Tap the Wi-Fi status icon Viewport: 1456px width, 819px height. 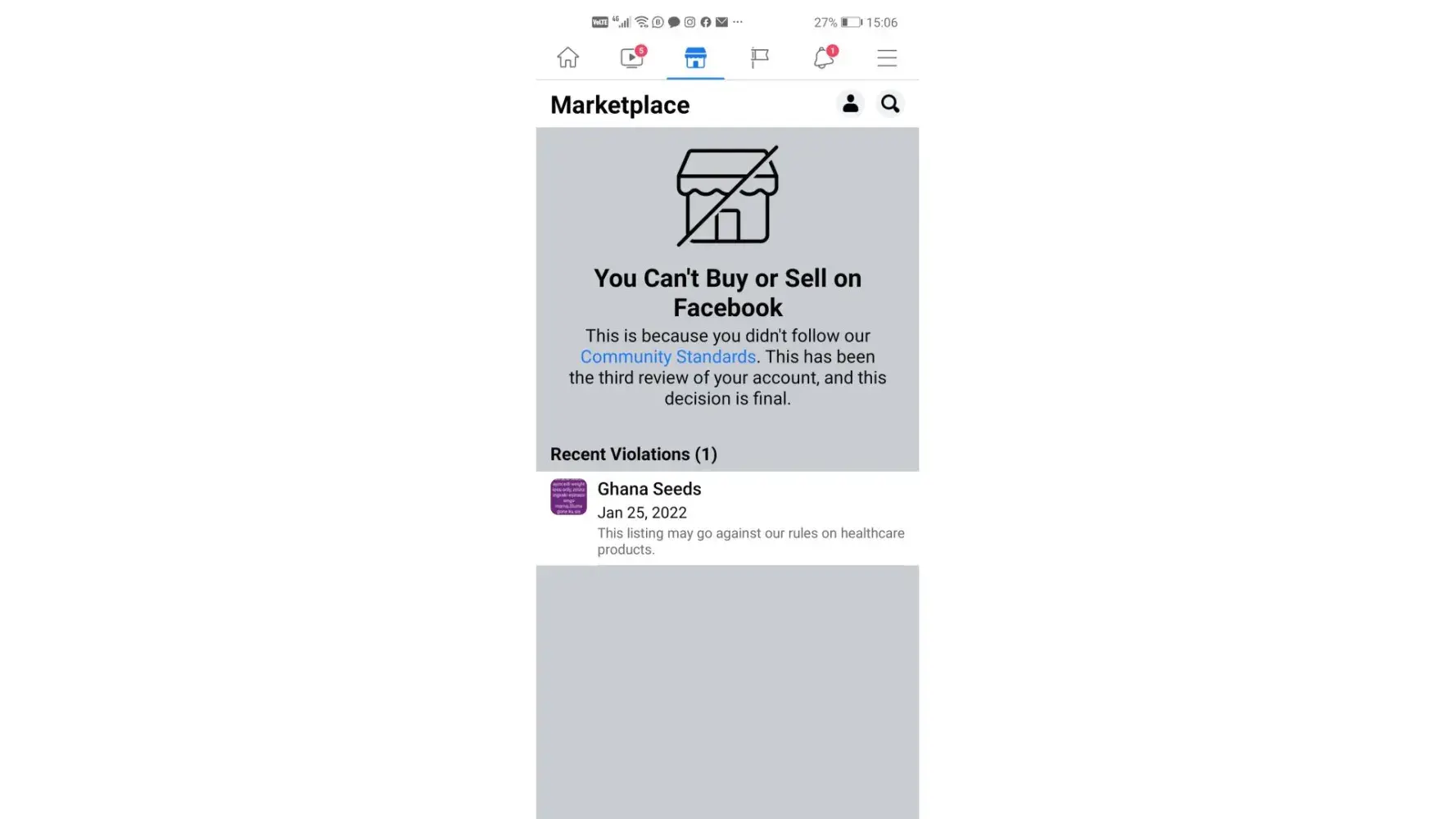642,22
